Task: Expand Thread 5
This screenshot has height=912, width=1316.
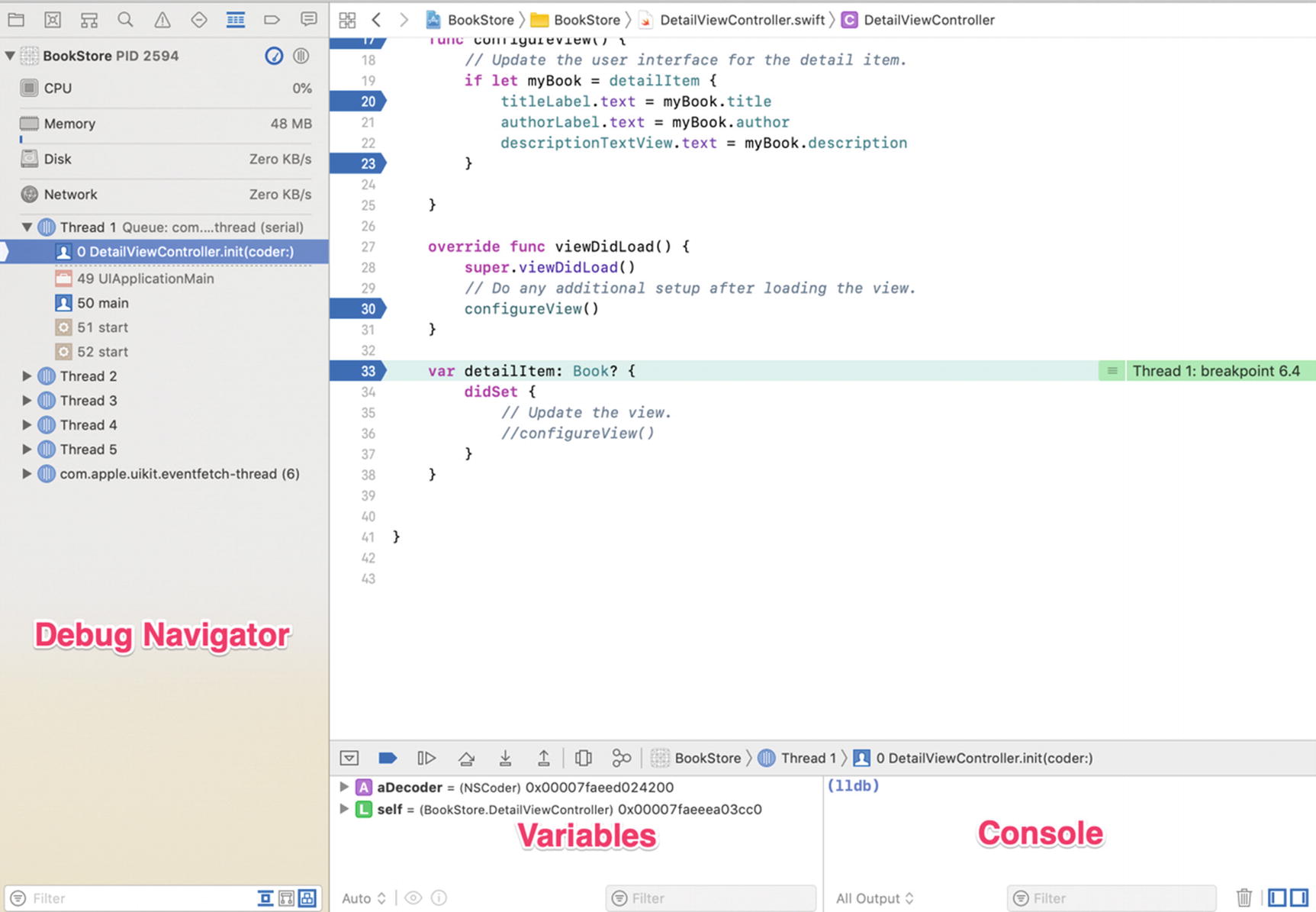Action: point(27,450)
